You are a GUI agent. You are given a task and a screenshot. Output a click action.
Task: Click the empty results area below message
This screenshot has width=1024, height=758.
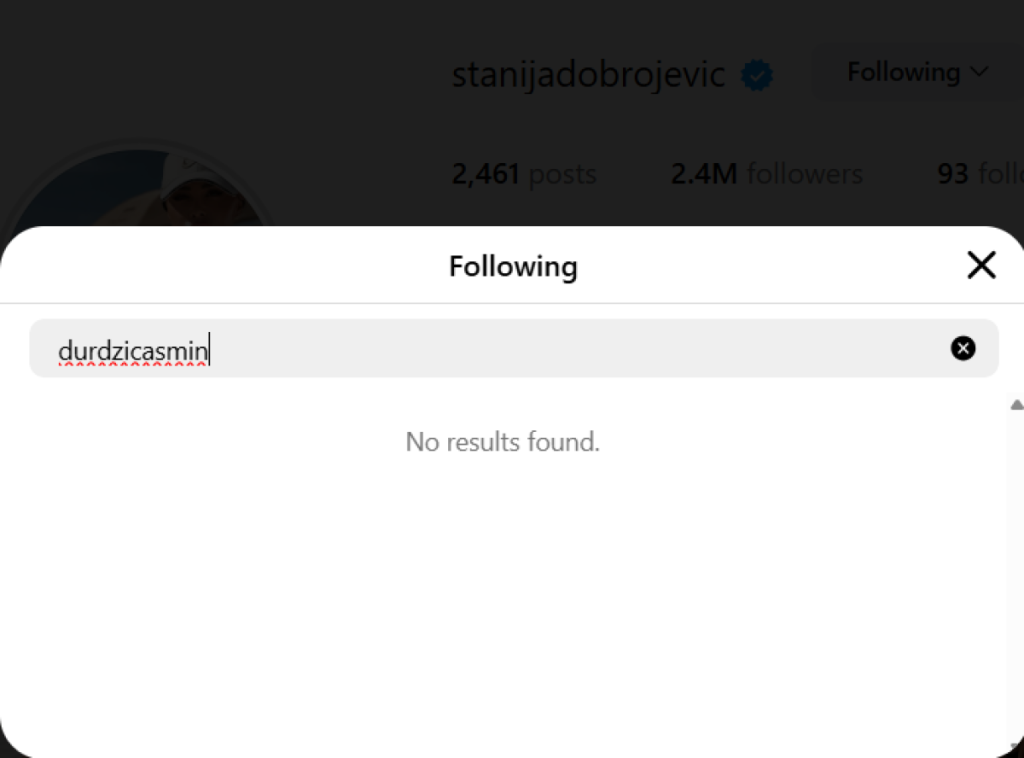500,600
